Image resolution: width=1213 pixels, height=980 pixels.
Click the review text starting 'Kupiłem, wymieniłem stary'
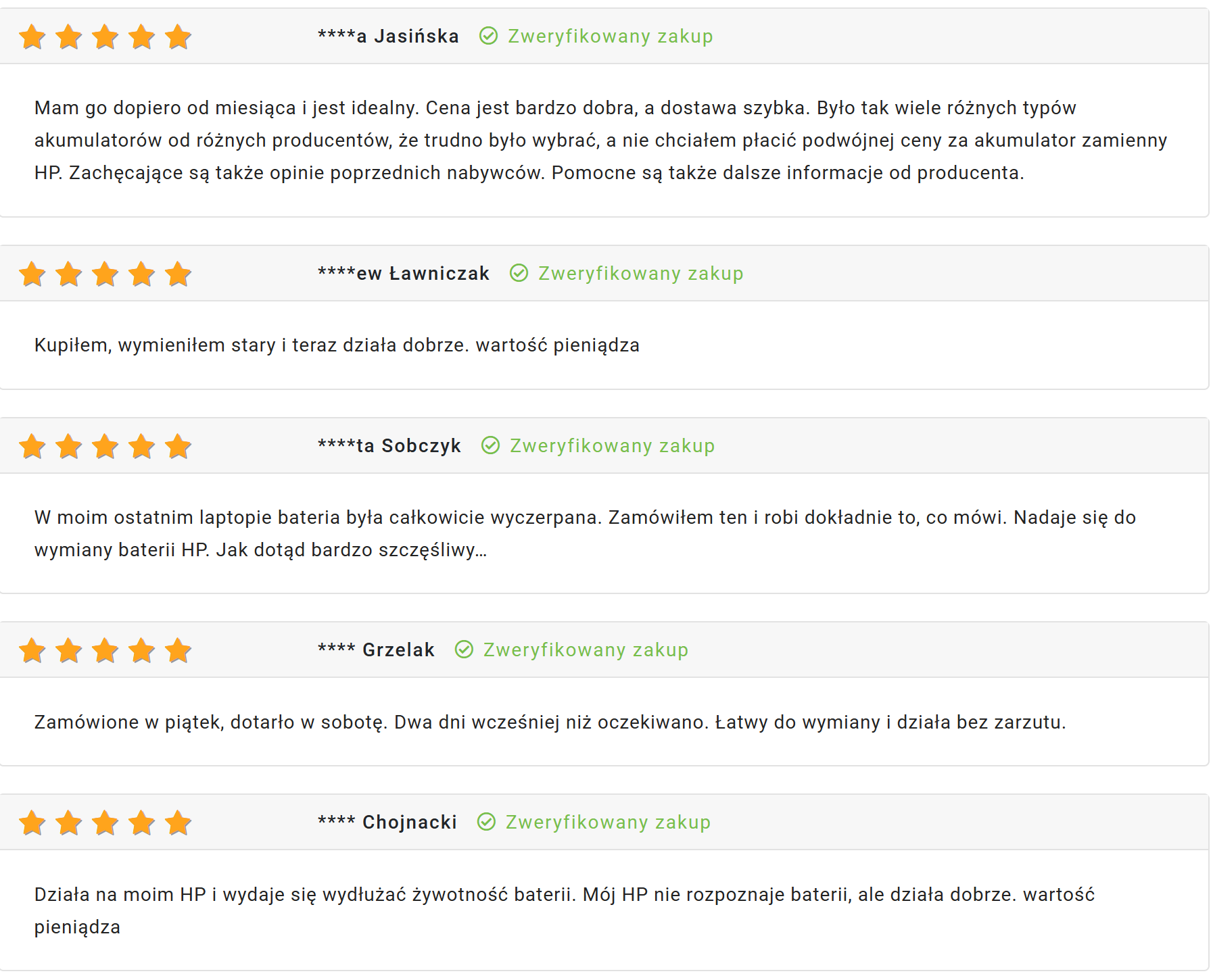[x=337, y=345]
